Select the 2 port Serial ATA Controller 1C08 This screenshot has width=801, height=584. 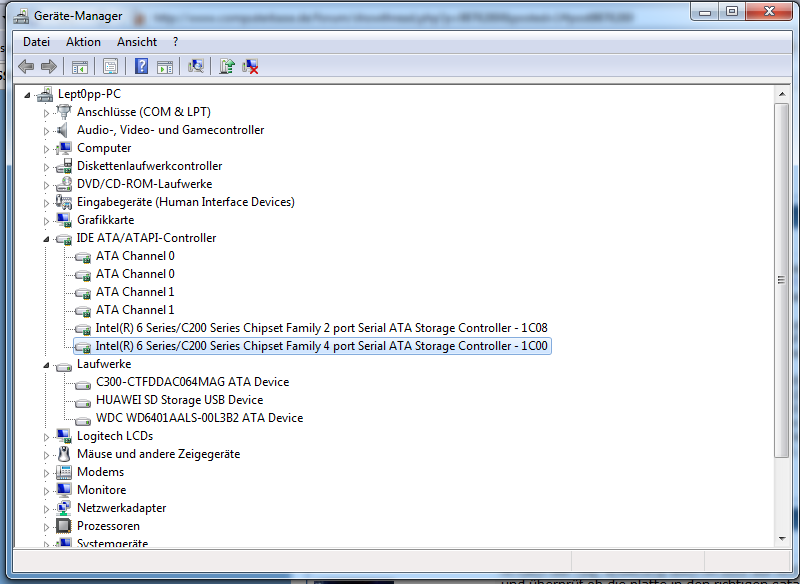pos(321,328)
